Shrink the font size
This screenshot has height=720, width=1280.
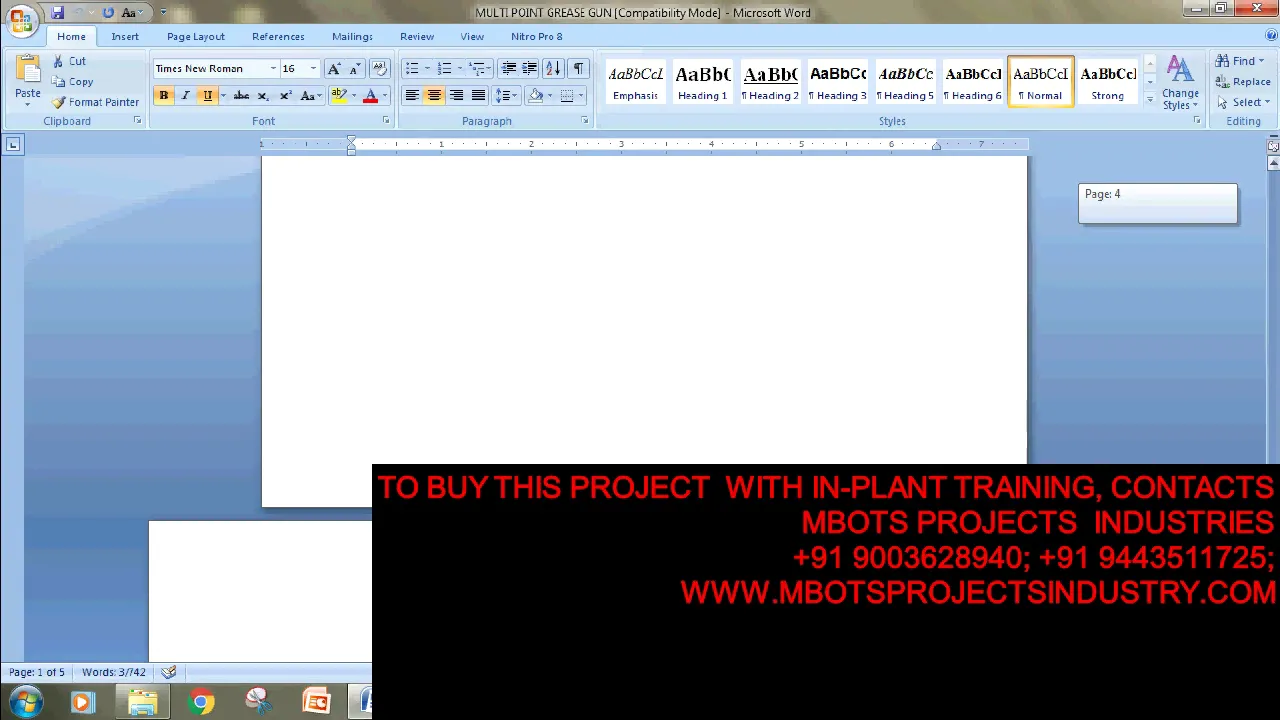[354, 69]
